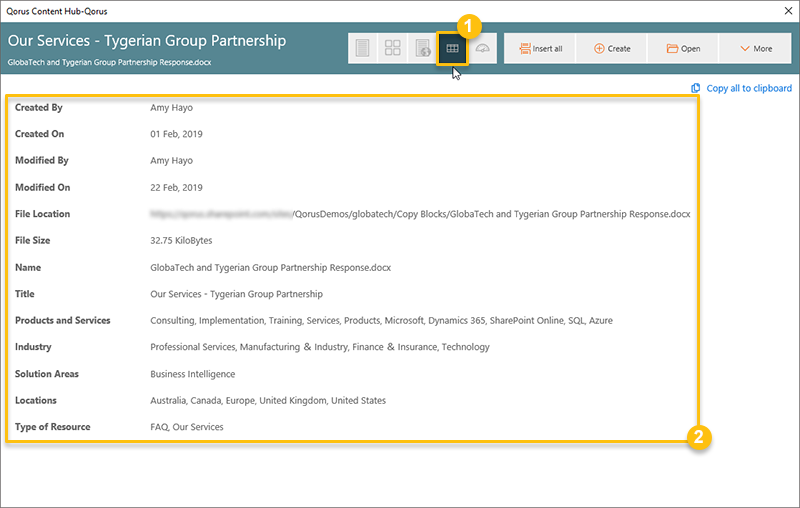Click the File Location path value

(420, 214)
